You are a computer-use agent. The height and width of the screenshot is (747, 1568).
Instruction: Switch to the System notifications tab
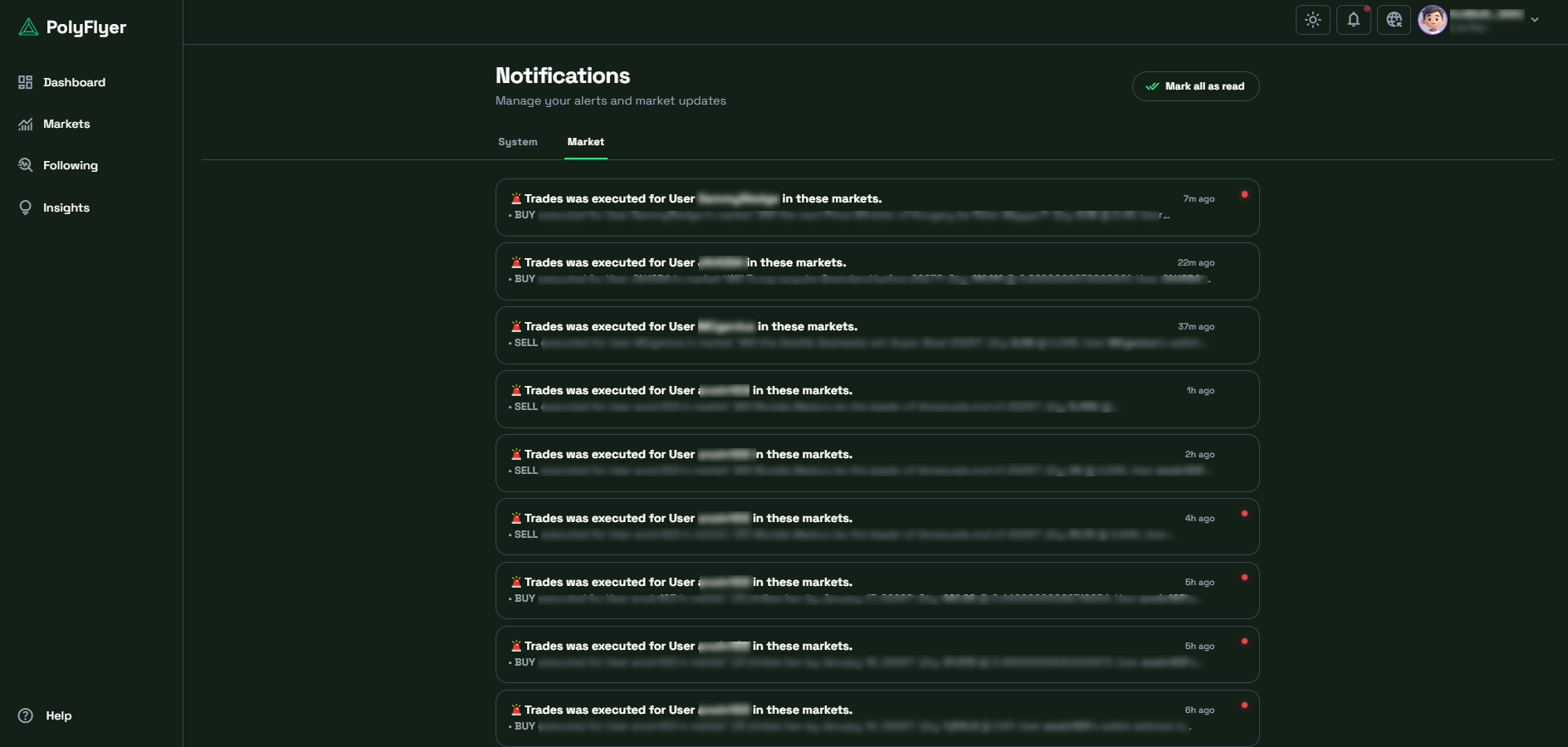click(x=517, y=142)
